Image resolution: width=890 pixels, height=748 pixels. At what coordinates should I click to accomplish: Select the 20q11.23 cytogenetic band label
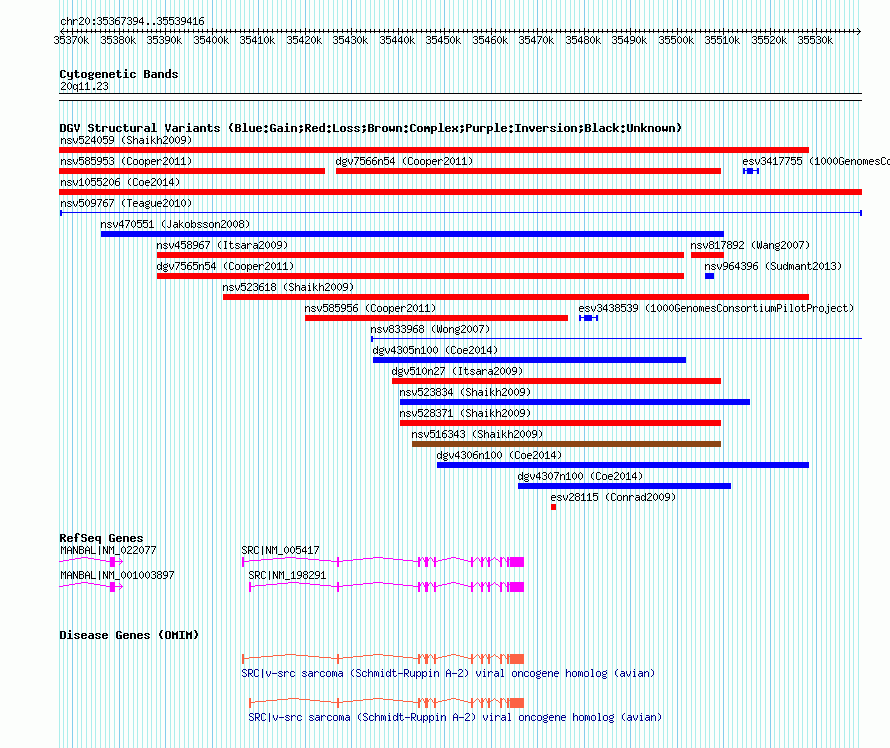(84, 86)
